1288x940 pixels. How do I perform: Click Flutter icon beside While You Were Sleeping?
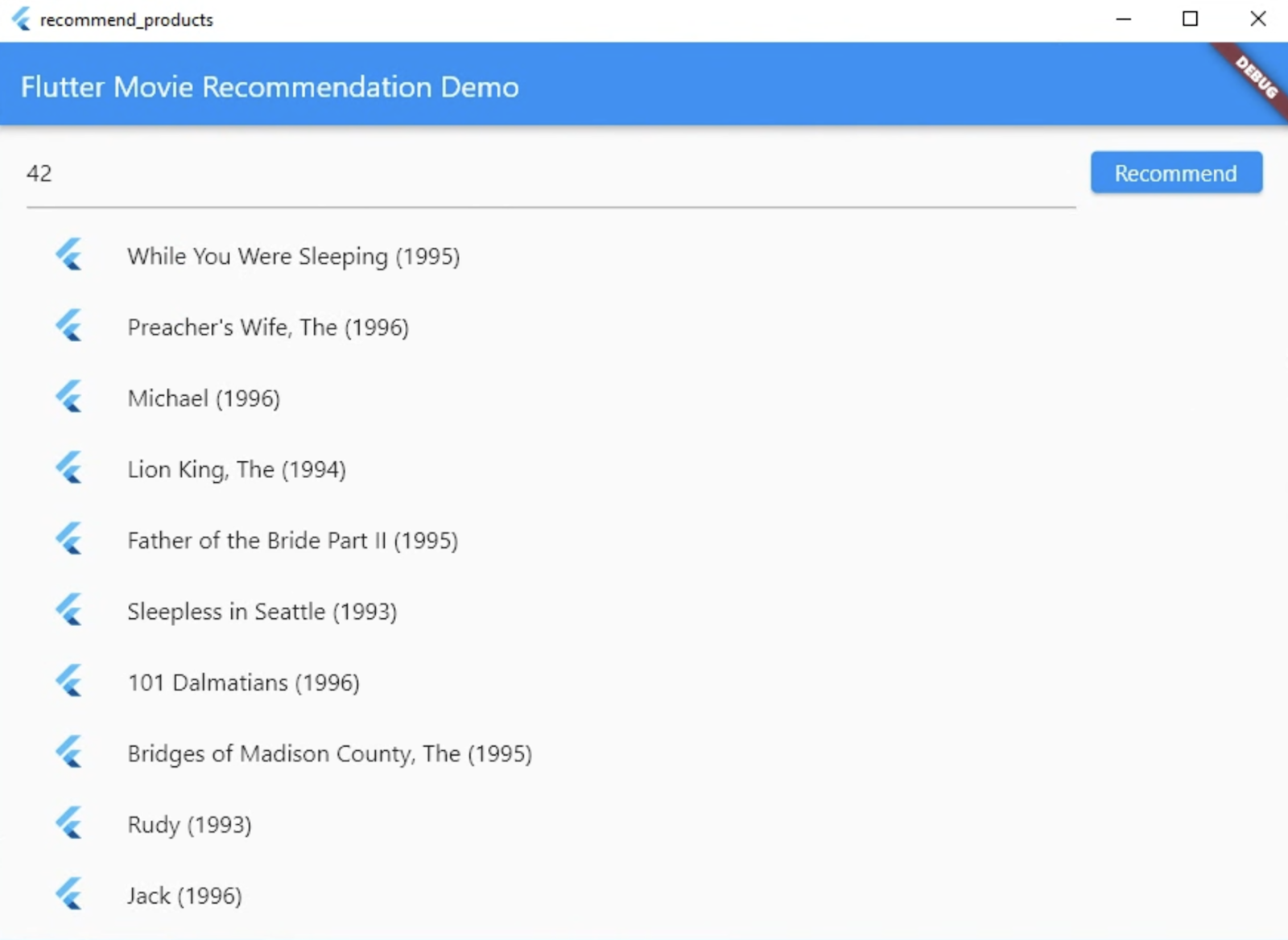[69, 255]
